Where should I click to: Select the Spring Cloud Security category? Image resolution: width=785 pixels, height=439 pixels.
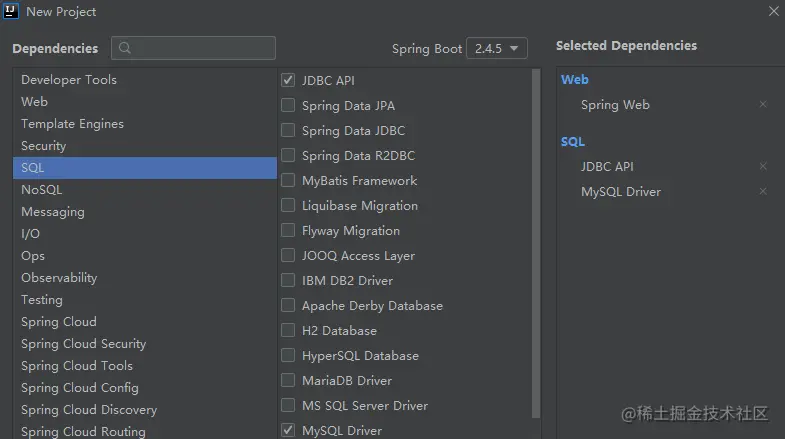pyautogui.click(x=84, y=344)
